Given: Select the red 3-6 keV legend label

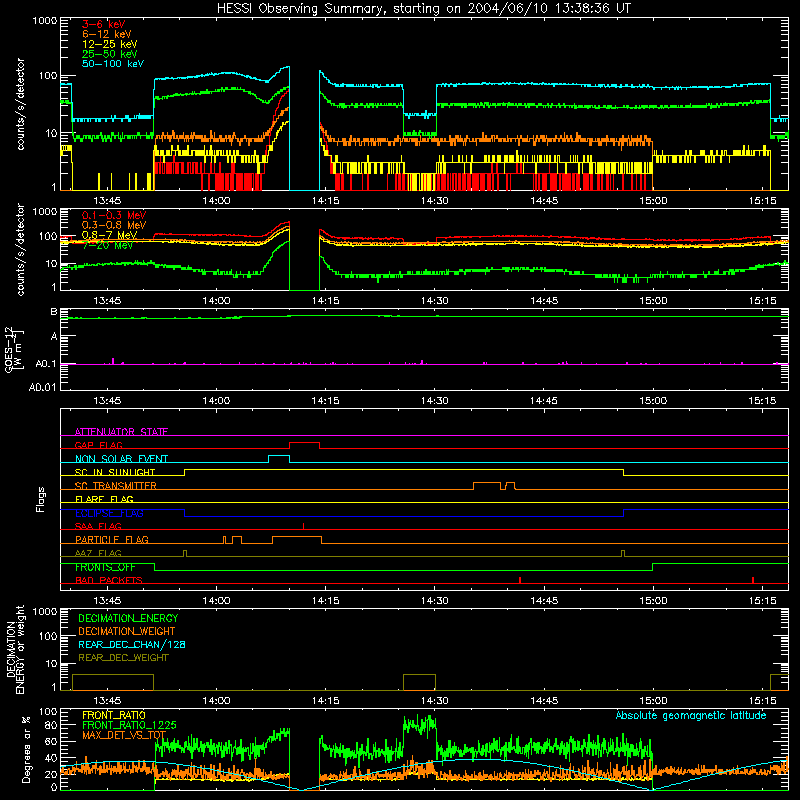Looking at the screenshot, I should (x=104, y=24).
